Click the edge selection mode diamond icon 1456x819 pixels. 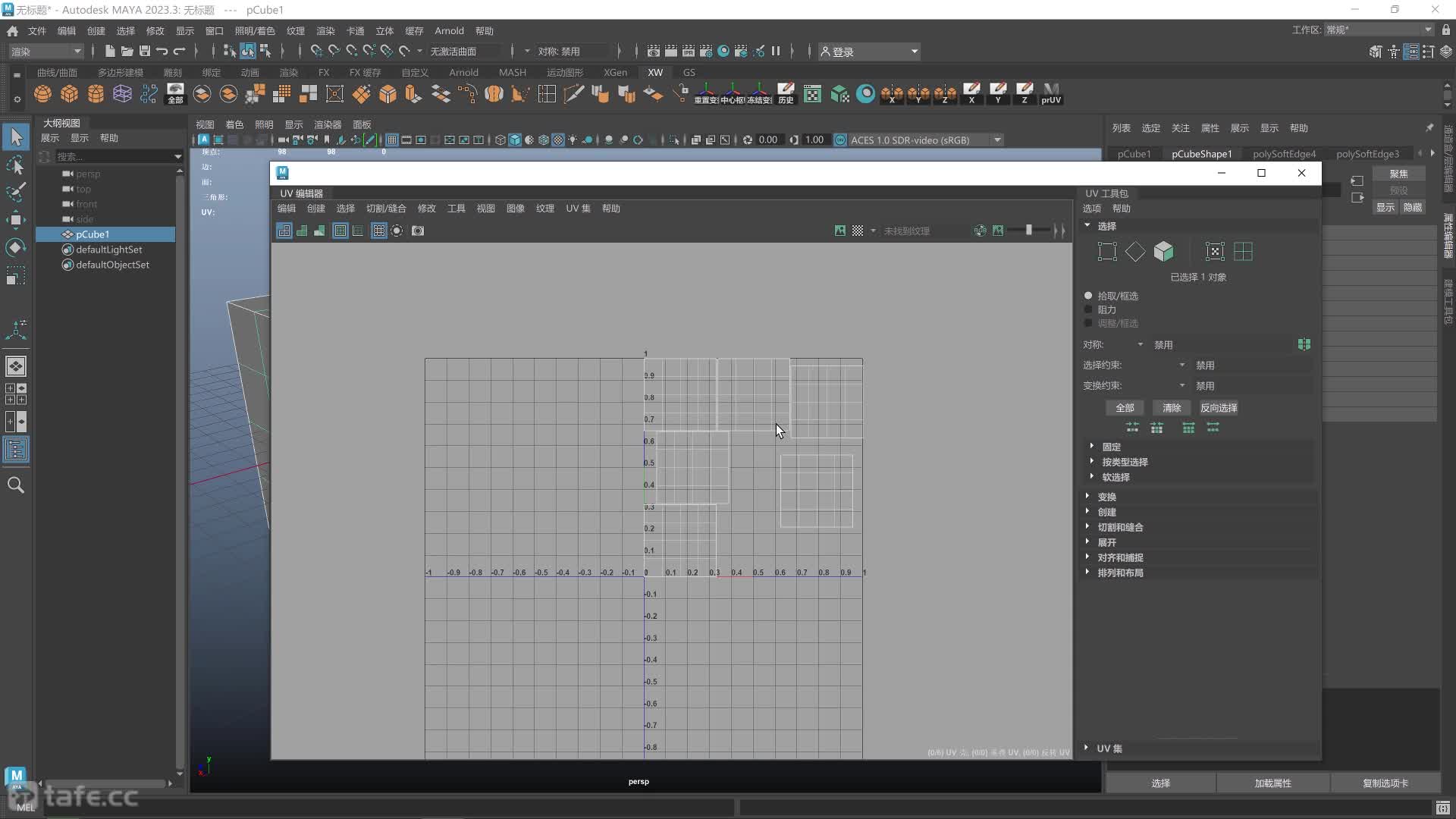(1135, 252)
